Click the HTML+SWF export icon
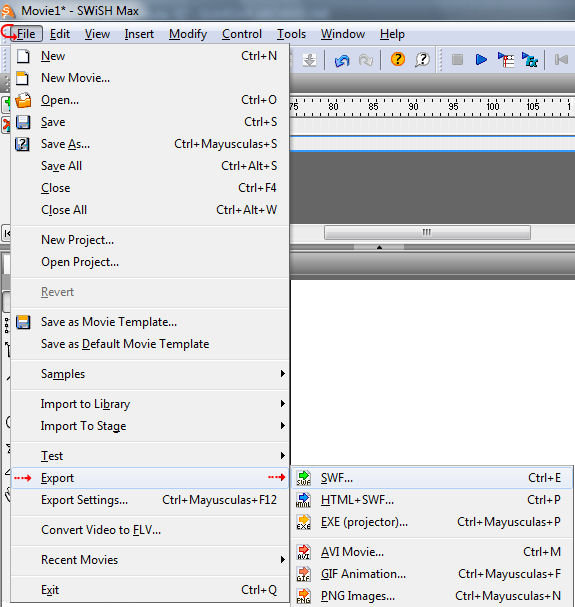This screenshot has height=607, width=575. 303,500
